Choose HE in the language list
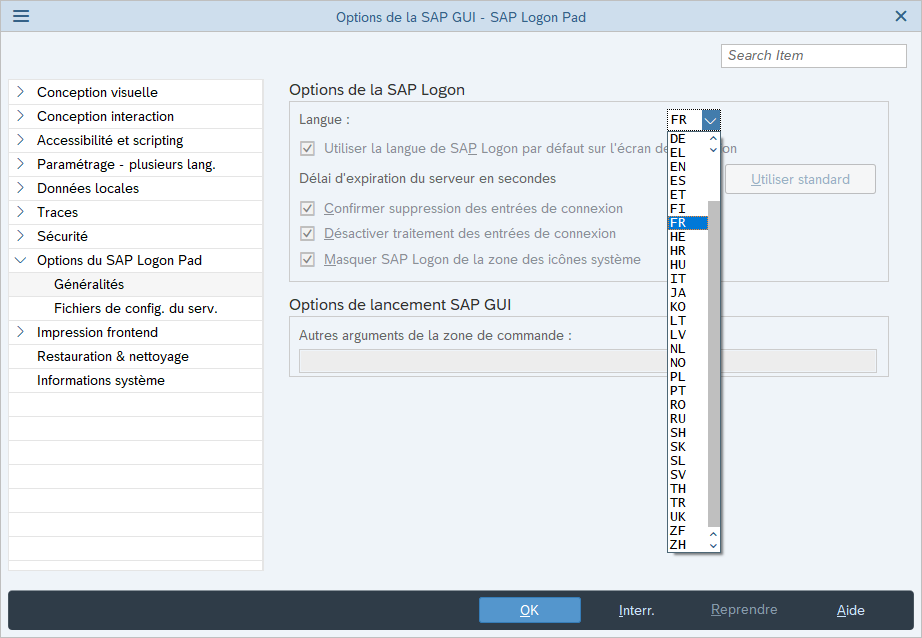 coord(688,237)
